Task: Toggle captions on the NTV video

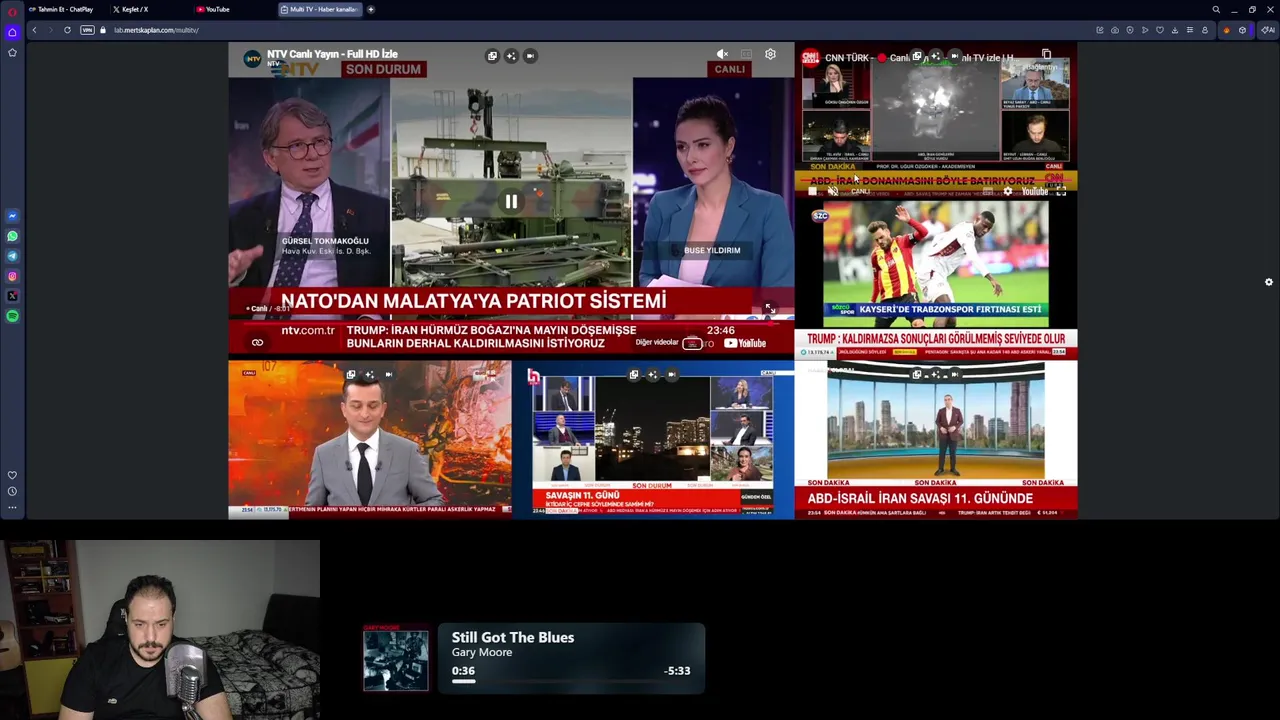Action: (x=746, y=54)
